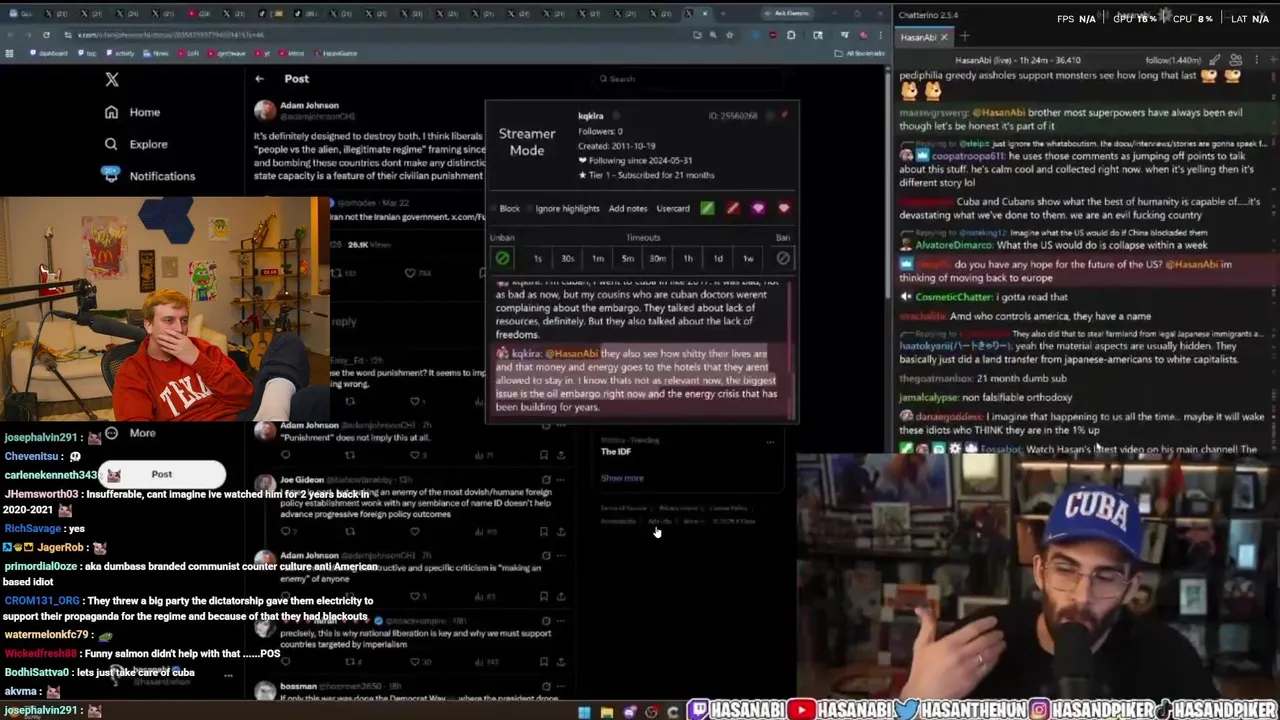
Task: Ban user with the Ban icon
Action: pyautogui.click(x=783, y=258)
